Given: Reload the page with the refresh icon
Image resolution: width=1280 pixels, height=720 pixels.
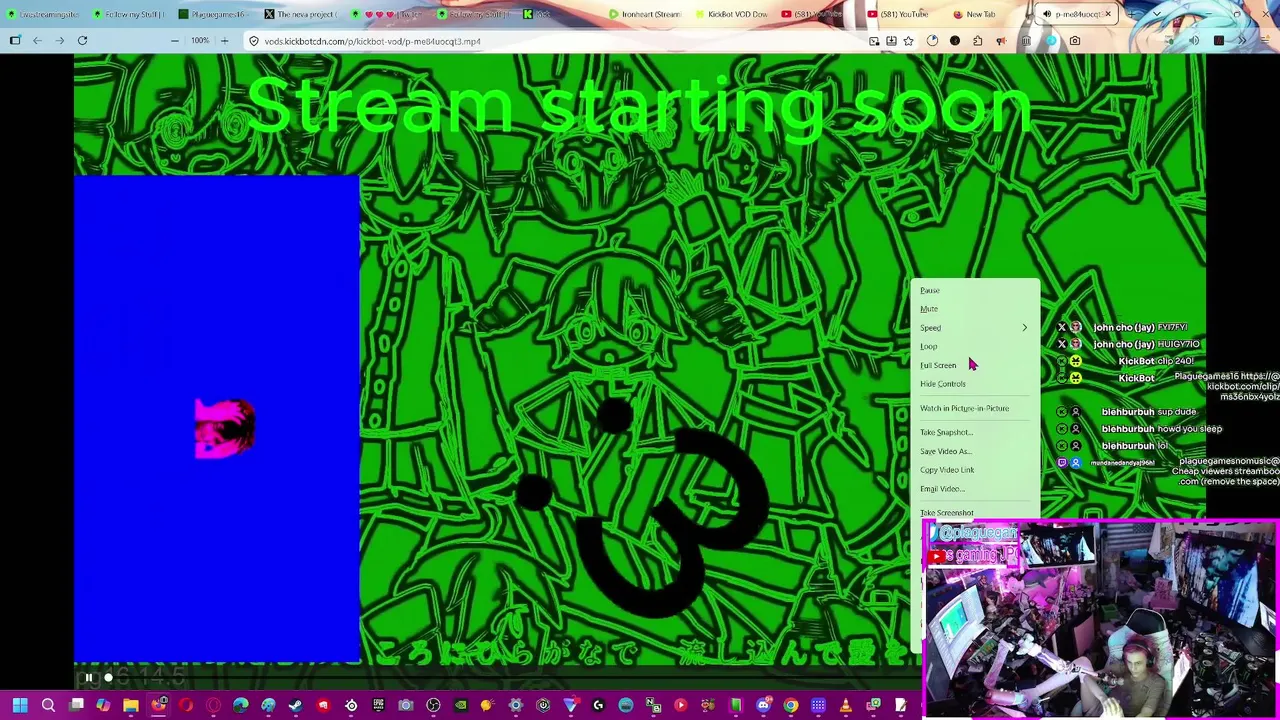Looking at the screenshot, I should point(82,41).
